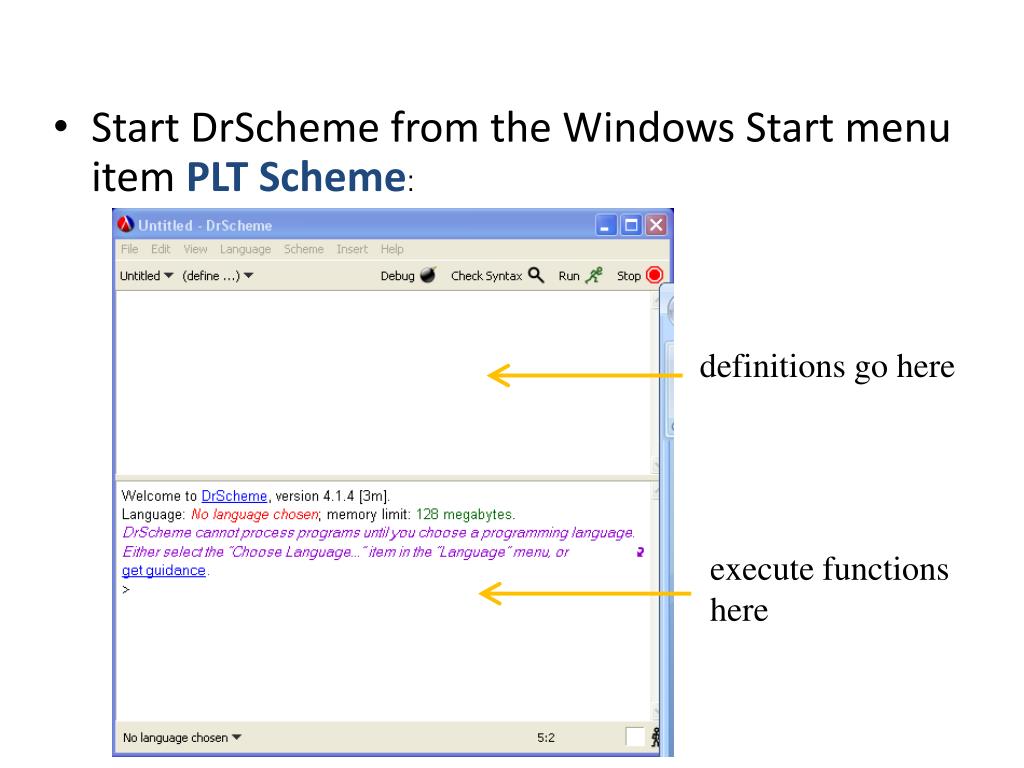Open the Insert menu
Screen dimensions: 1024x768
[352, 249]
